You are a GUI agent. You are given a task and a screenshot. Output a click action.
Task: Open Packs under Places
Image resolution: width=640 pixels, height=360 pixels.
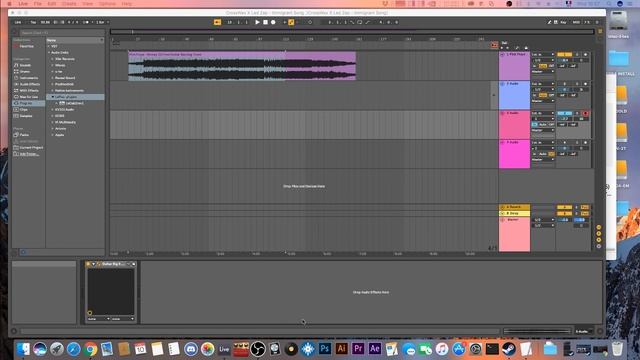24,135
